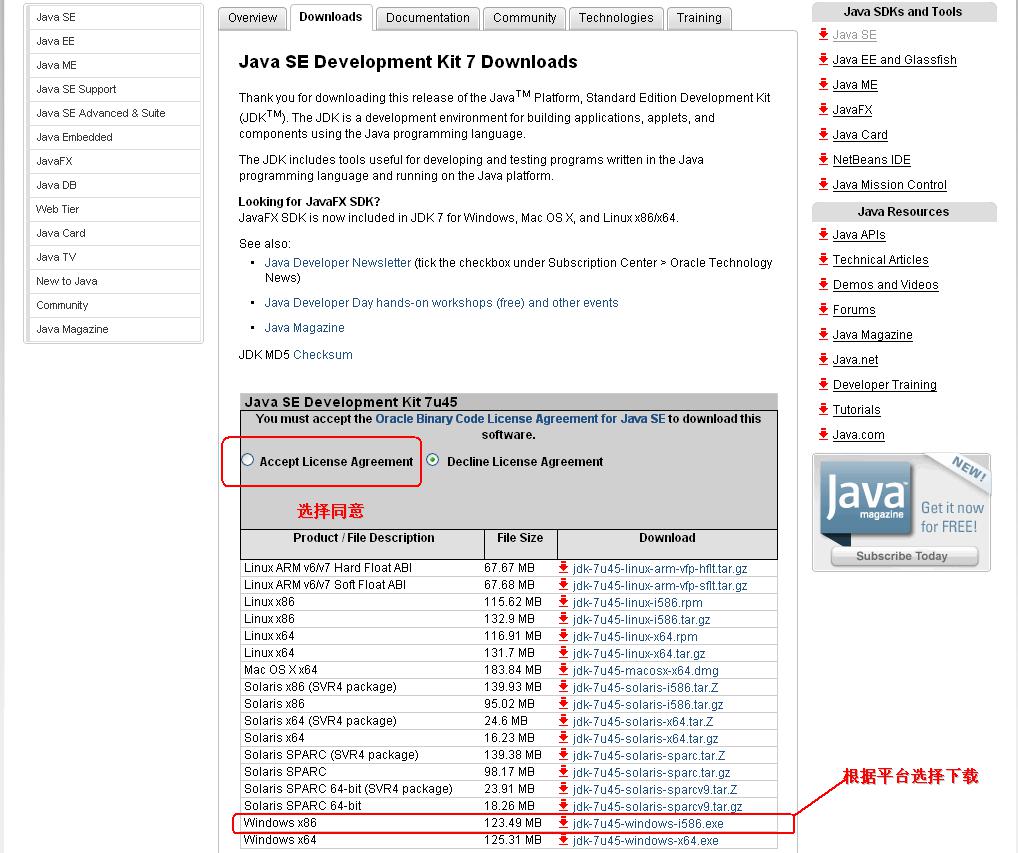The image size is (1018, 853).
Task: Go to the Community tab
Action: coord(524,18)
